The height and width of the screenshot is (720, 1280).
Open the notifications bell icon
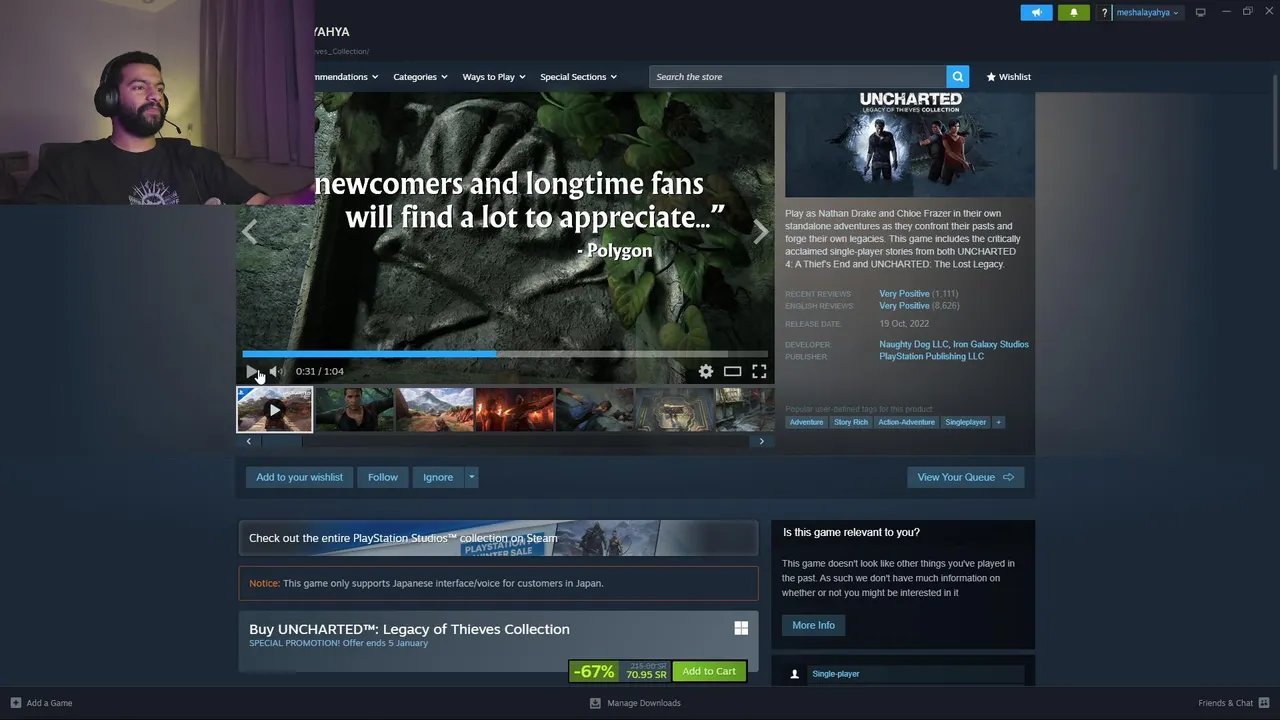pos(1074,12)
